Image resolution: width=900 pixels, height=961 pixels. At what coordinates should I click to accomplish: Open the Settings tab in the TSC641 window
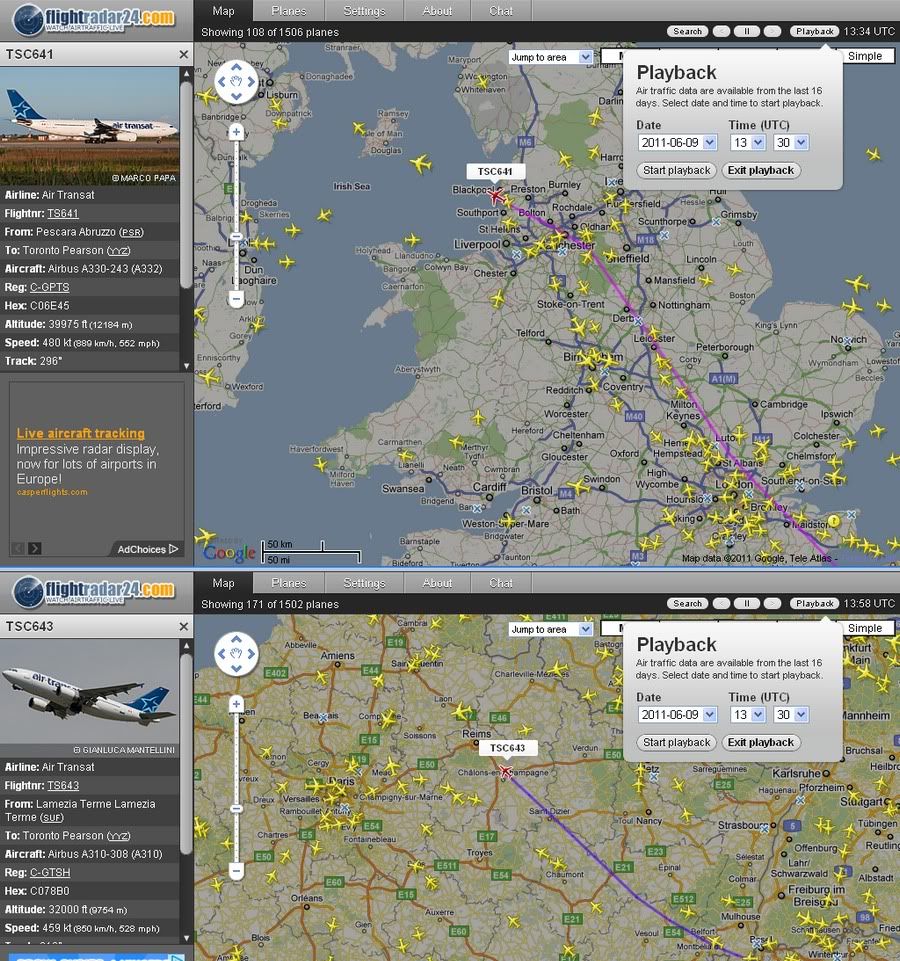pos(364,11)
